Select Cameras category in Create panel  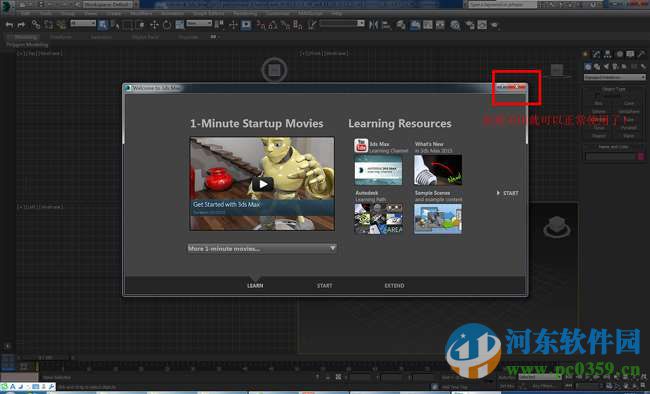(x=615, y=66)
